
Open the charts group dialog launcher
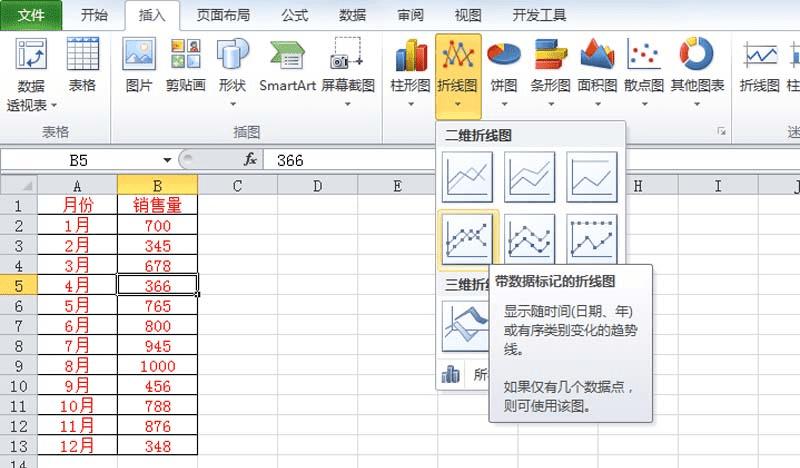coord(721,132)
